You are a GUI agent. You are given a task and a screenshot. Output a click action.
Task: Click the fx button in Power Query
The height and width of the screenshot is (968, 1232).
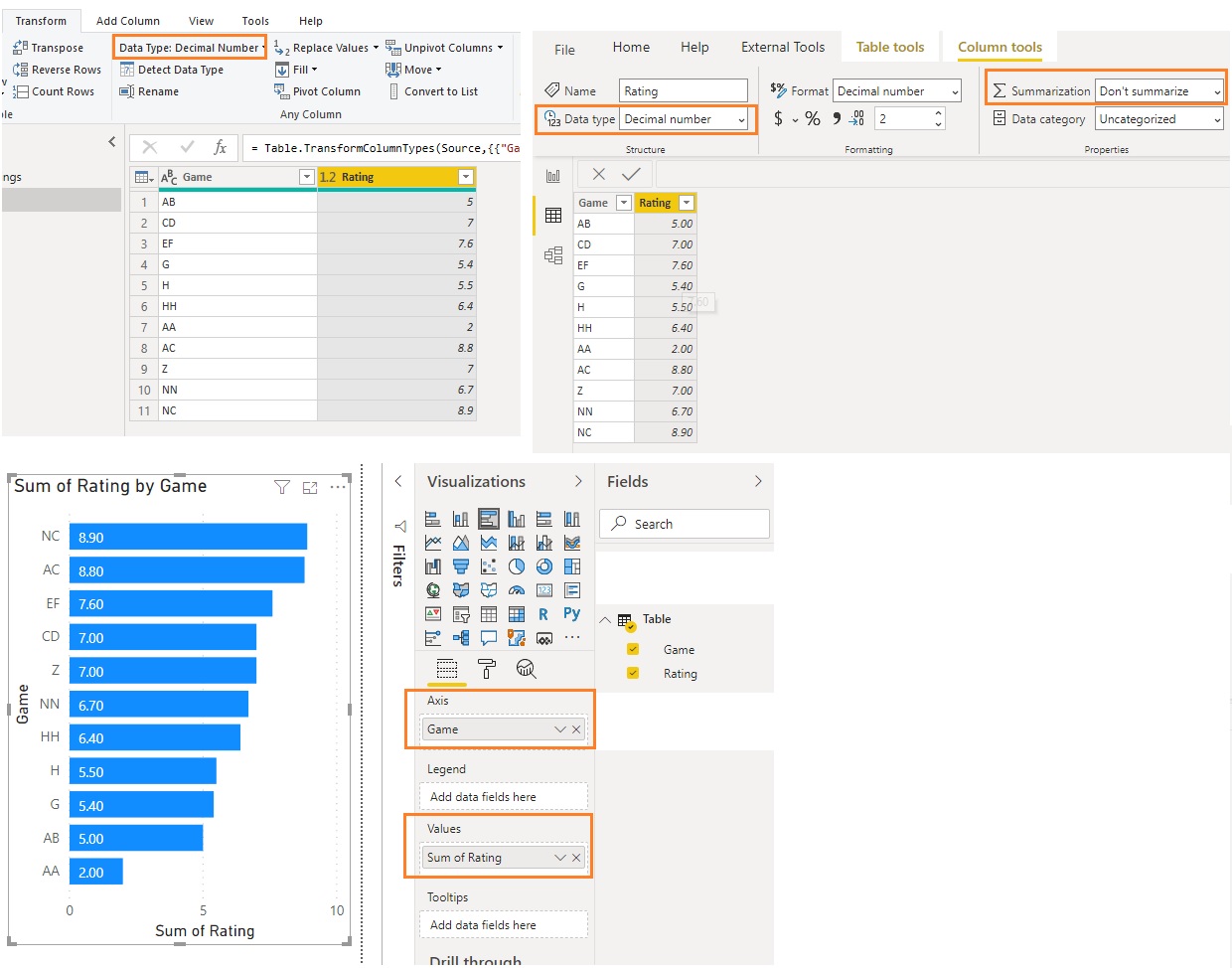tap(220, 147)
